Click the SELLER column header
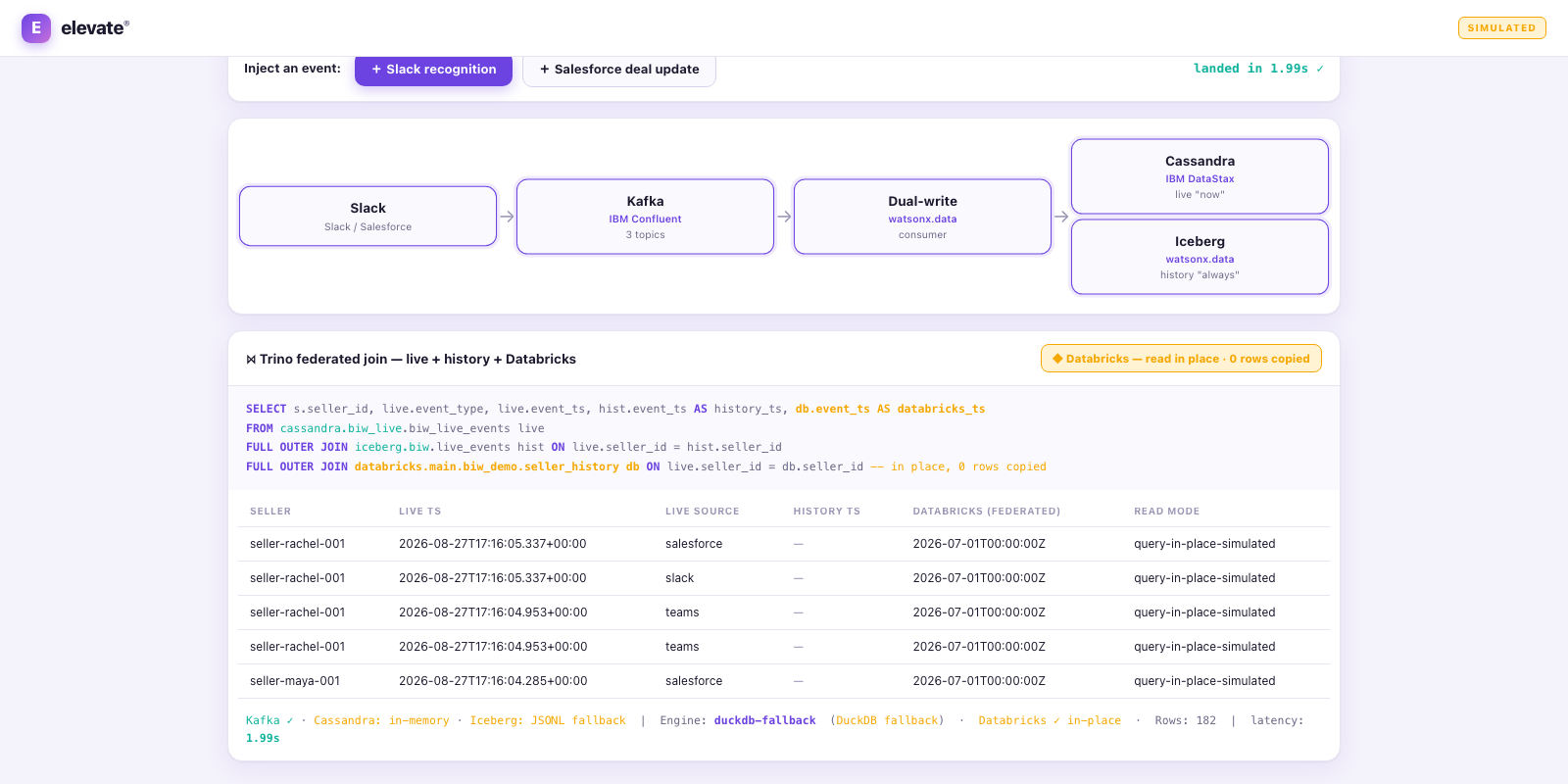1568x784 pixels. [270, 512]
